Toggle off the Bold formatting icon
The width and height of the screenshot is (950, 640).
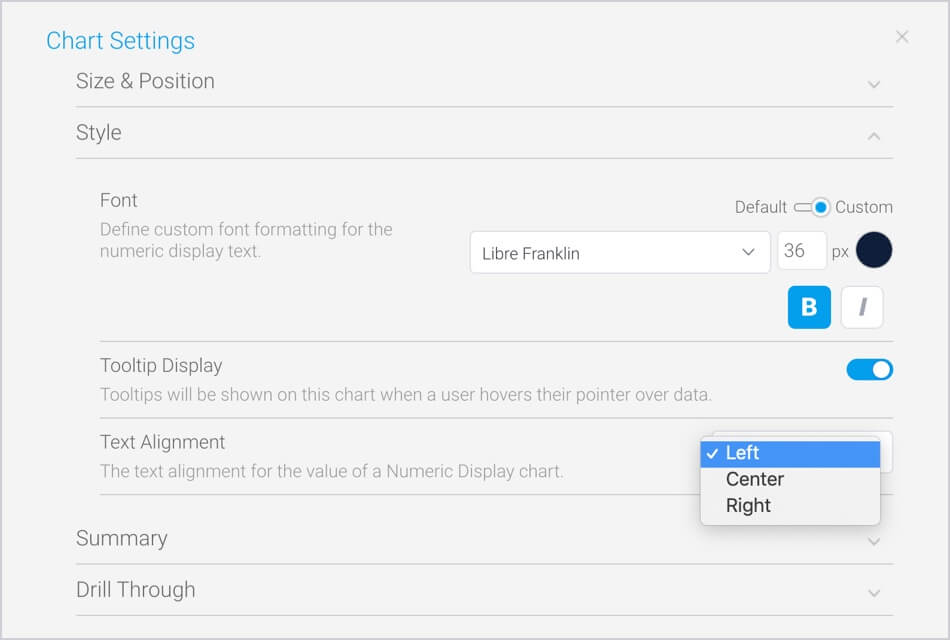click(809, 307)
